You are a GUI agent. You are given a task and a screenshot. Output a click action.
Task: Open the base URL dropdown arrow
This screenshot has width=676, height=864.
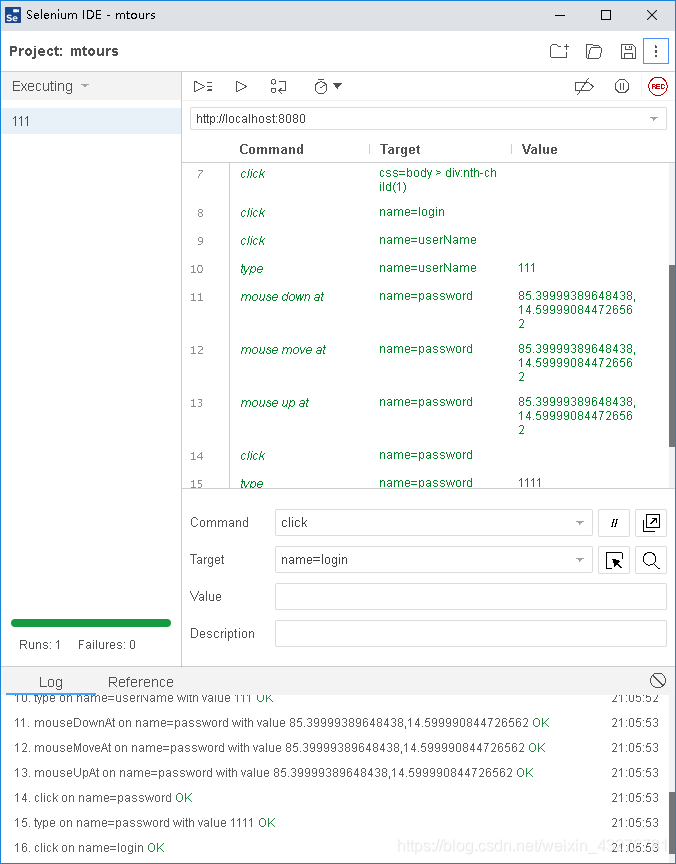click(x=654, y=119)
